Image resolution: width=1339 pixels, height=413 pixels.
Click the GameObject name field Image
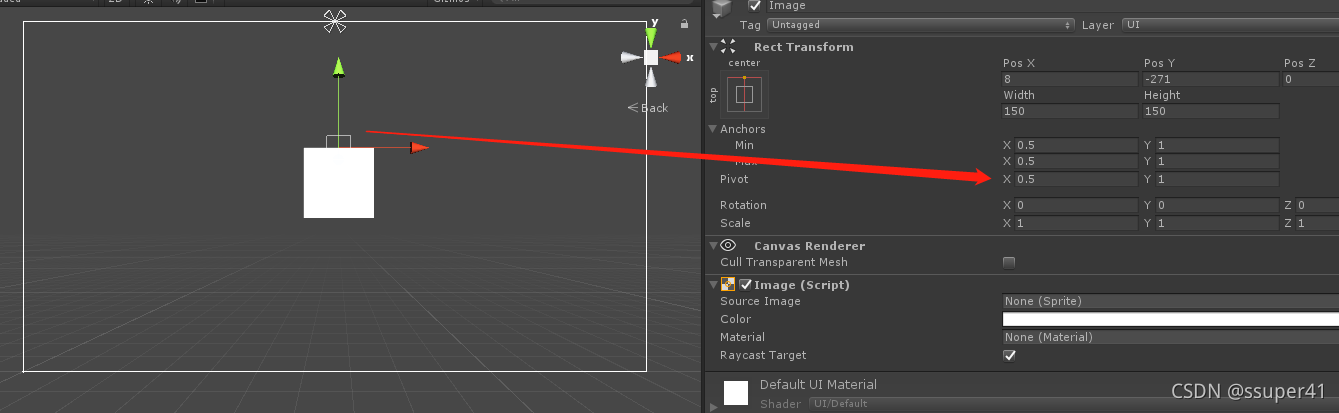[x=1052, y=6]
